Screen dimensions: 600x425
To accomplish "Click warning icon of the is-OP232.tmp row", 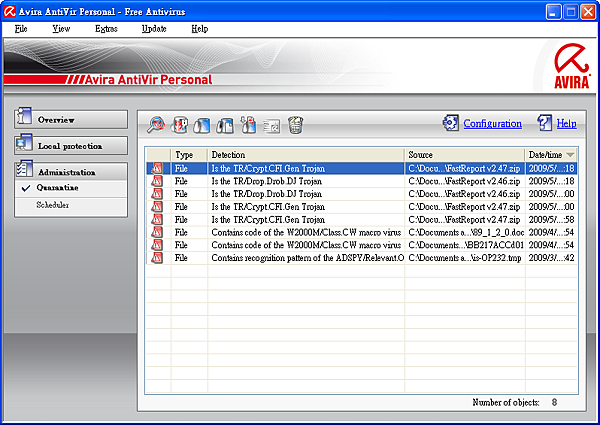I will click(157, 258).
